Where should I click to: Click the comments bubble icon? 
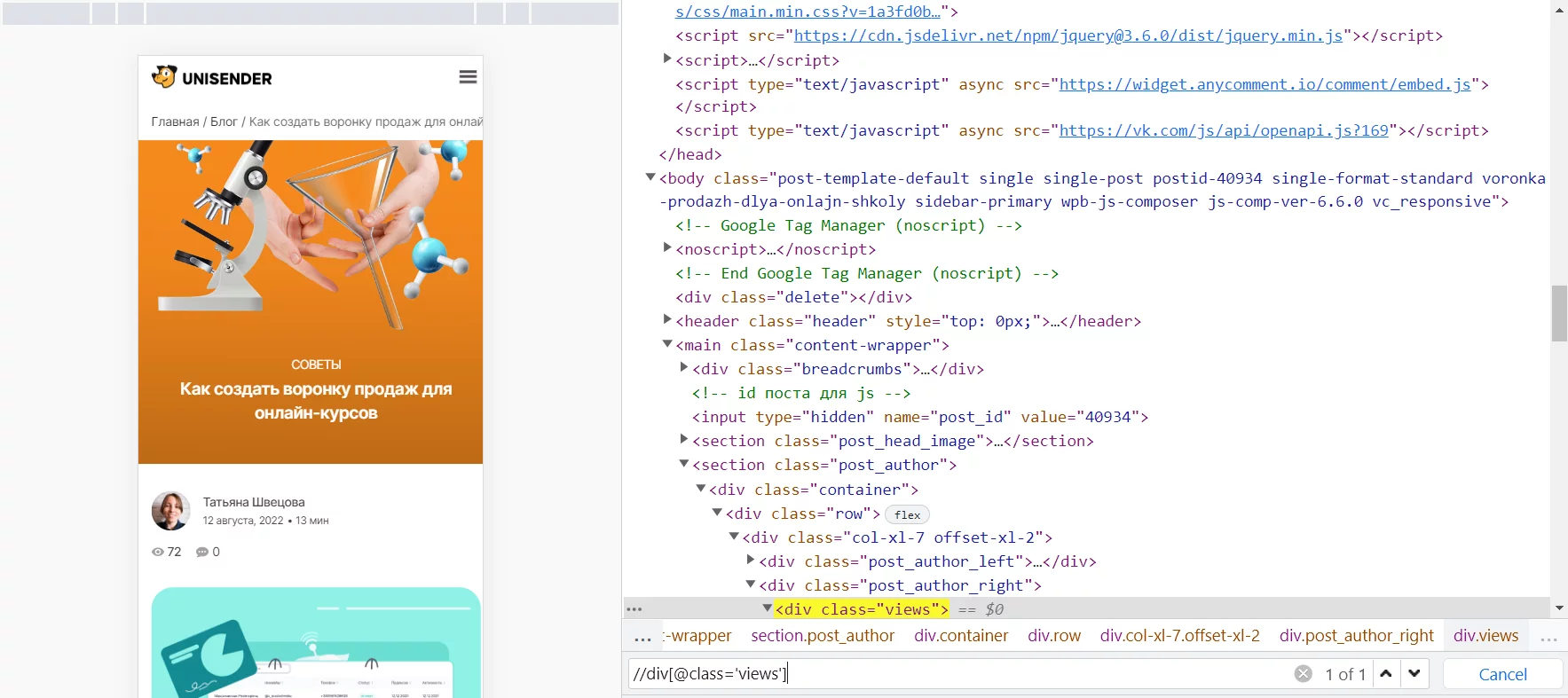point(202,552)
